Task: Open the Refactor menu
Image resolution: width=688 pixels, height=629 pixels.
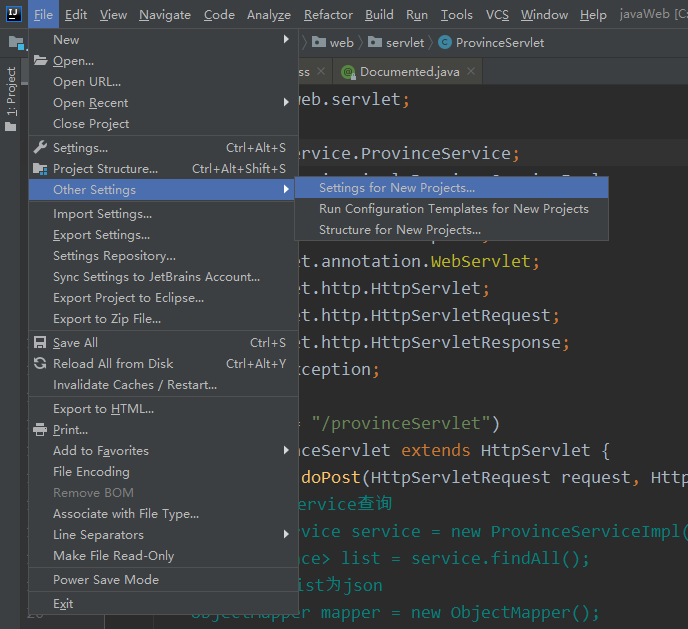Action: 328,15
